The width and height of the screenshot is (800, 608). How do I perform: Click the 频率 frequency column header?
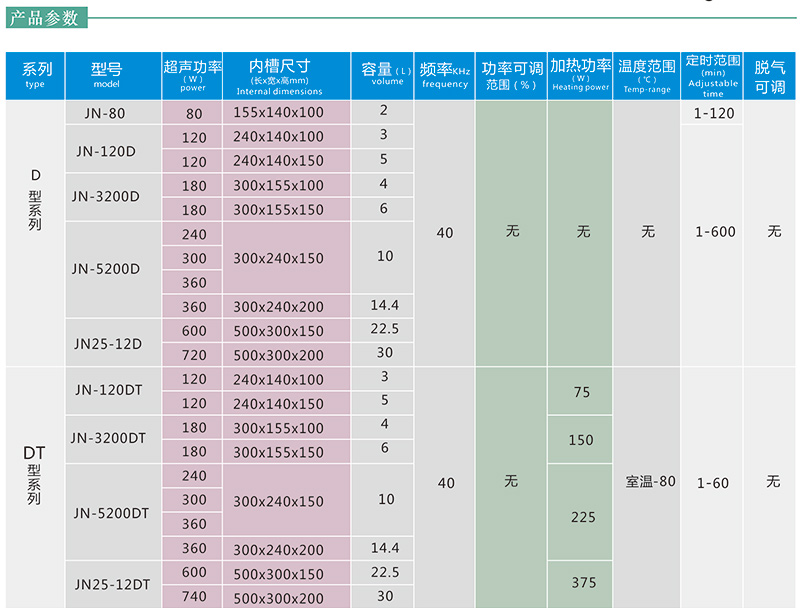(x=445, y=75)
